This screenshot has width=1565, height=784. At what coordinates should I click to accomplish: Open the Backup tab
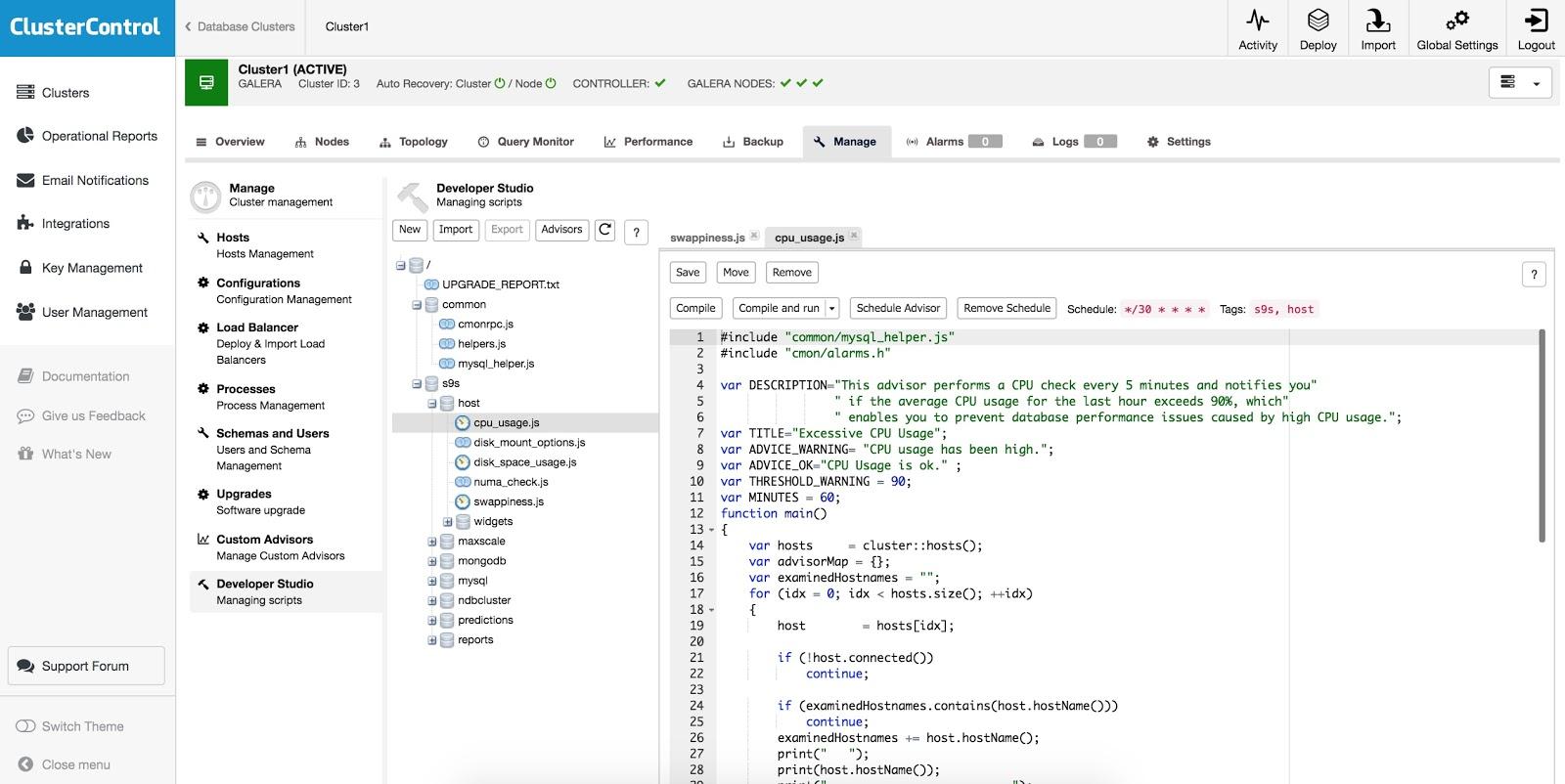point(753,142)
